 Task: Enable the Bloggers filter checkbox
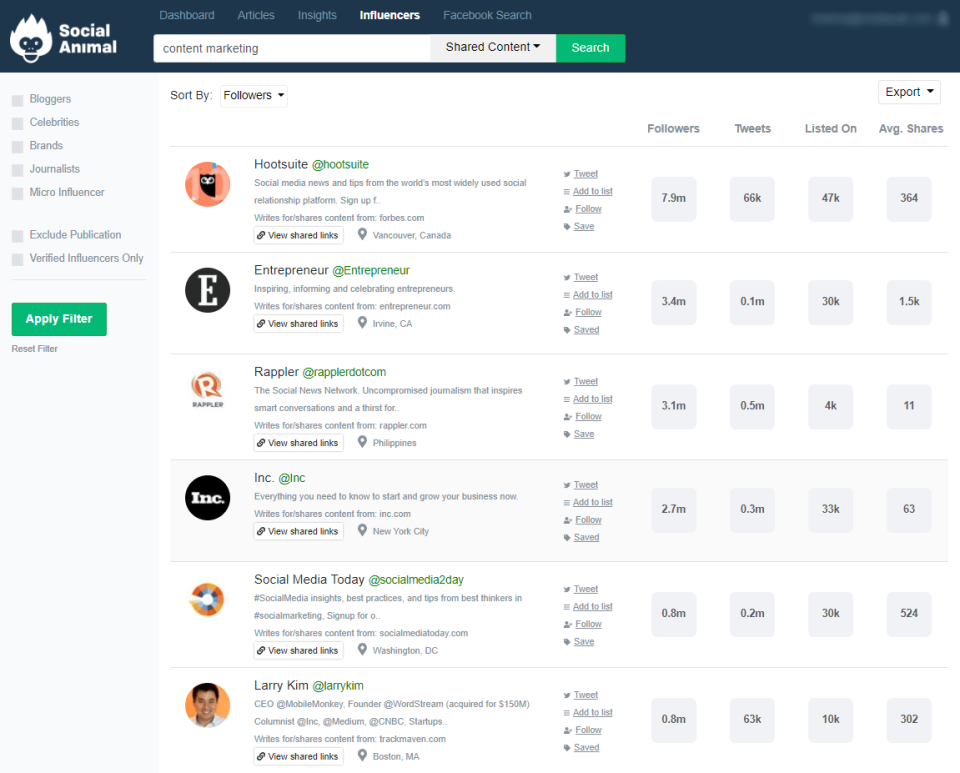(16, 99)
